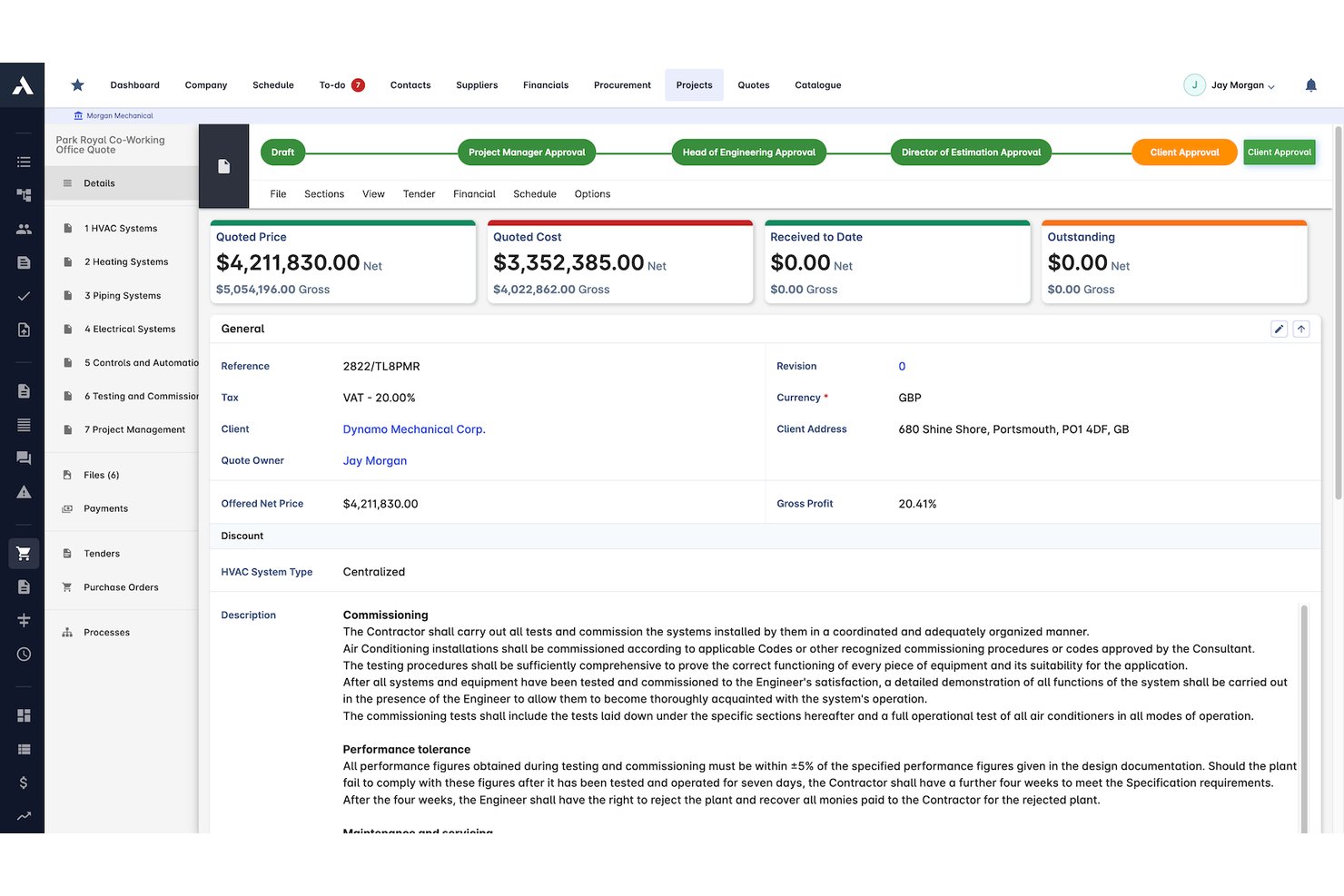1344x896 pixels.
Task: Open the Jay Morgan user dropdown
Action: [x=1230, y=85]
